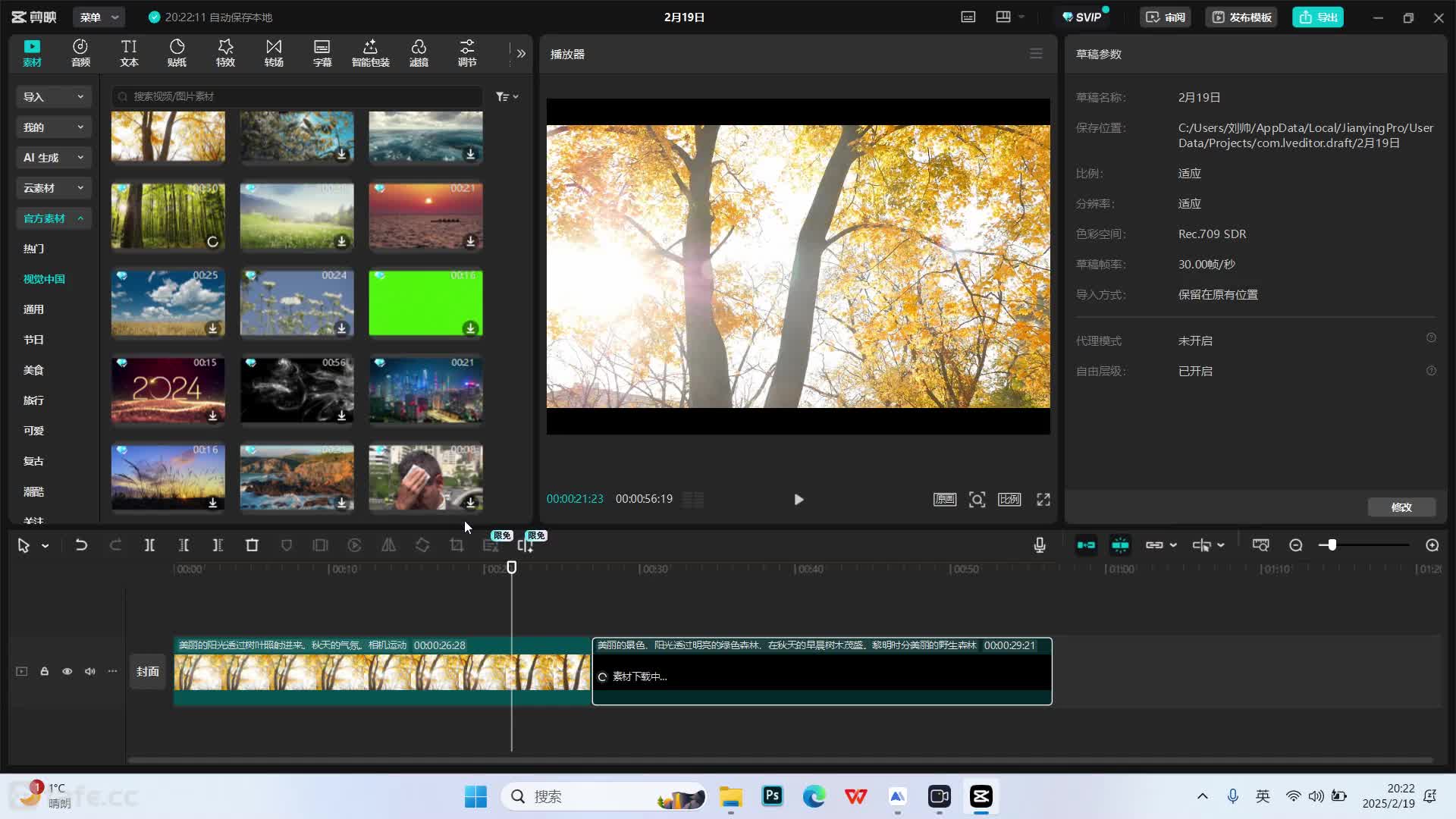The image size is (1456, 819).
Task: Split the clip at playhead
Action: [x=149, y=545]
